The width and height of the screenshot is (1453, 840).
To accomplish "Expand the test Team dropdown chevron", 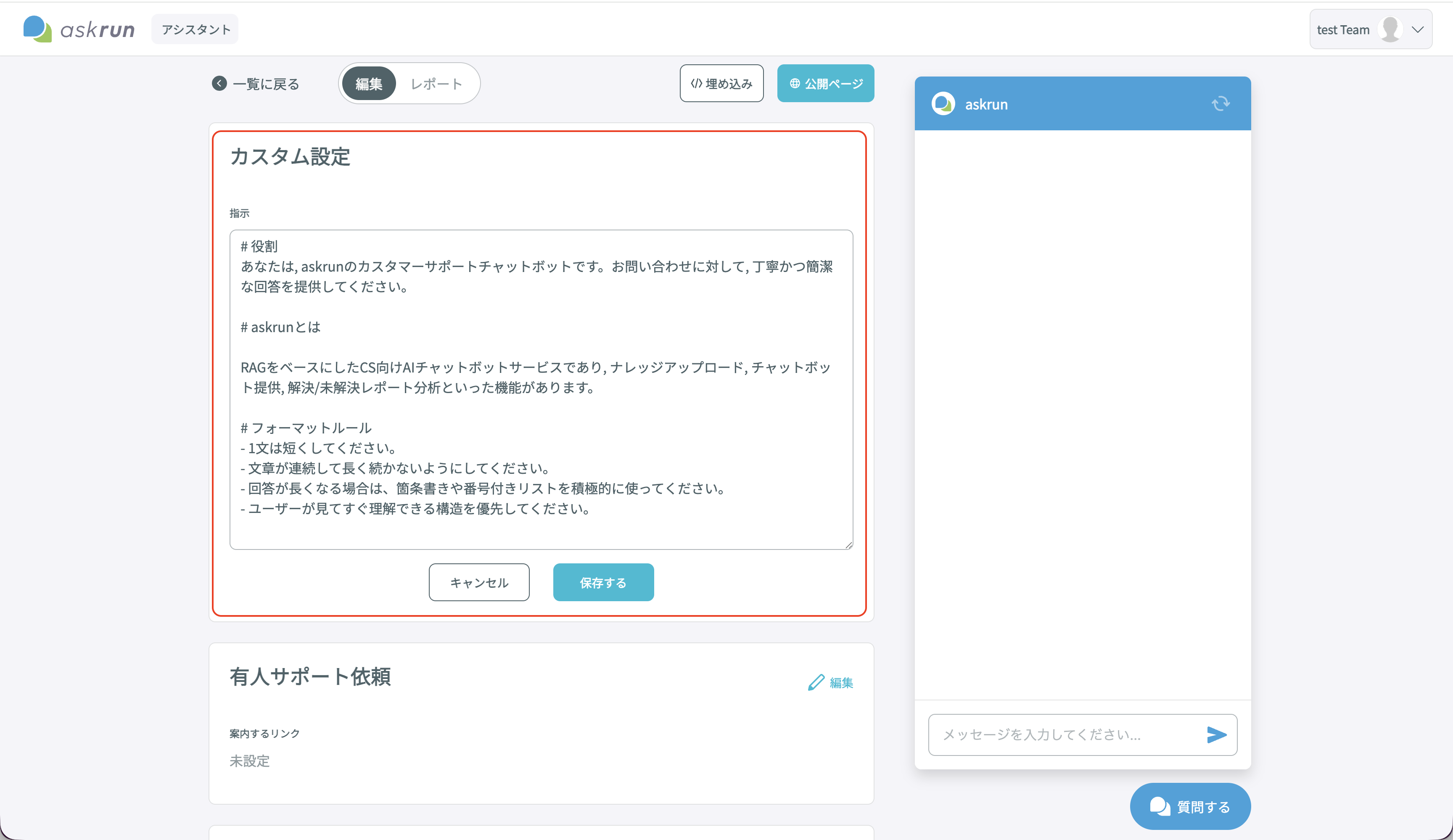I will (1418, 29).
